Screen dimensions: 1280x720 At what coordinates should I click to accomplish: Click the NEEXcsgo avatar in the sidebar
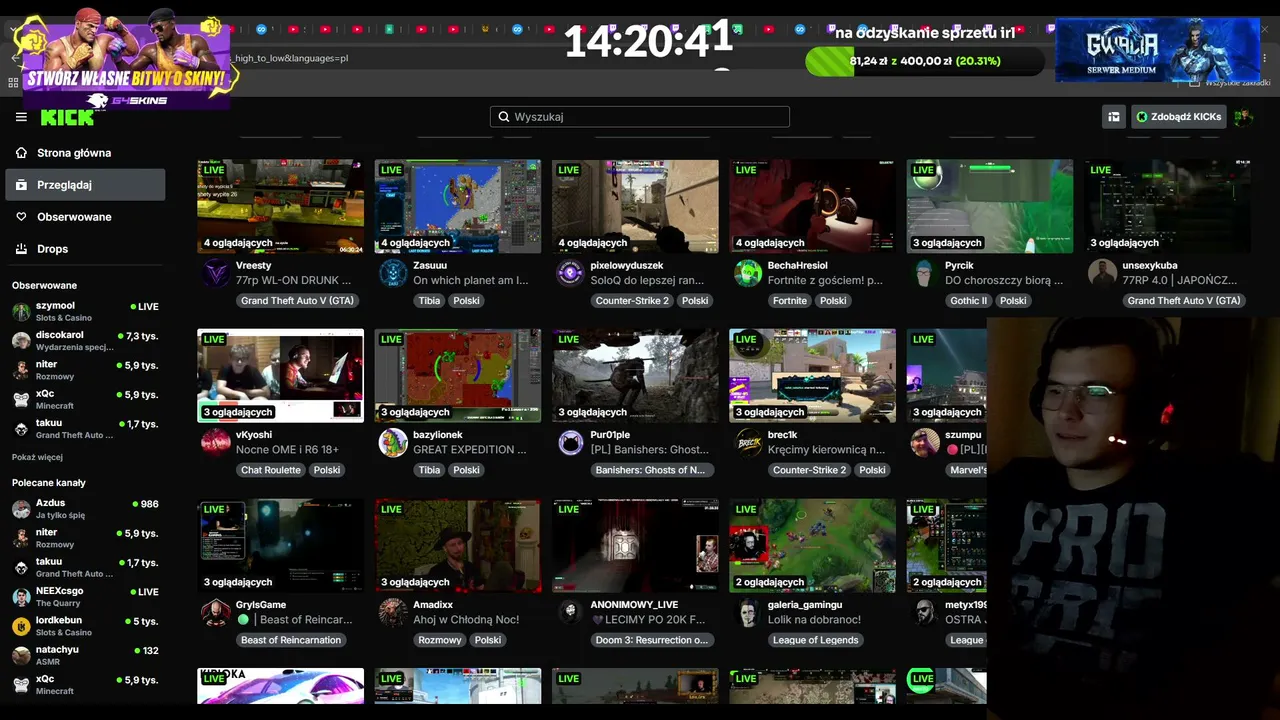(21, 597)
